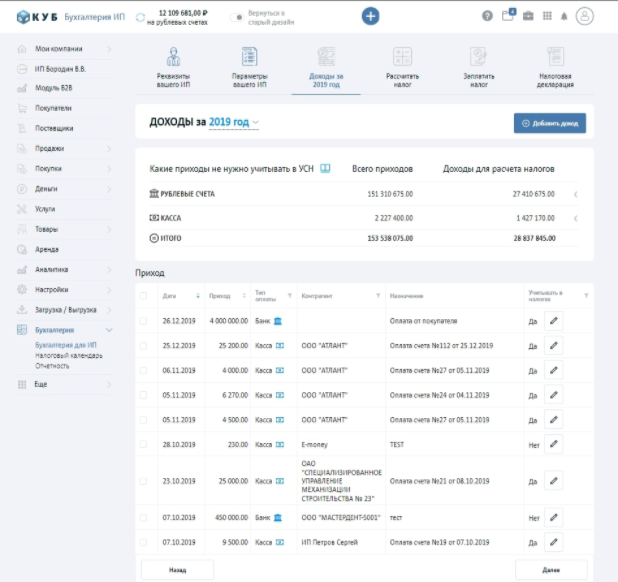
Task: Click the blue plus button in header
Action: point(371,16)
